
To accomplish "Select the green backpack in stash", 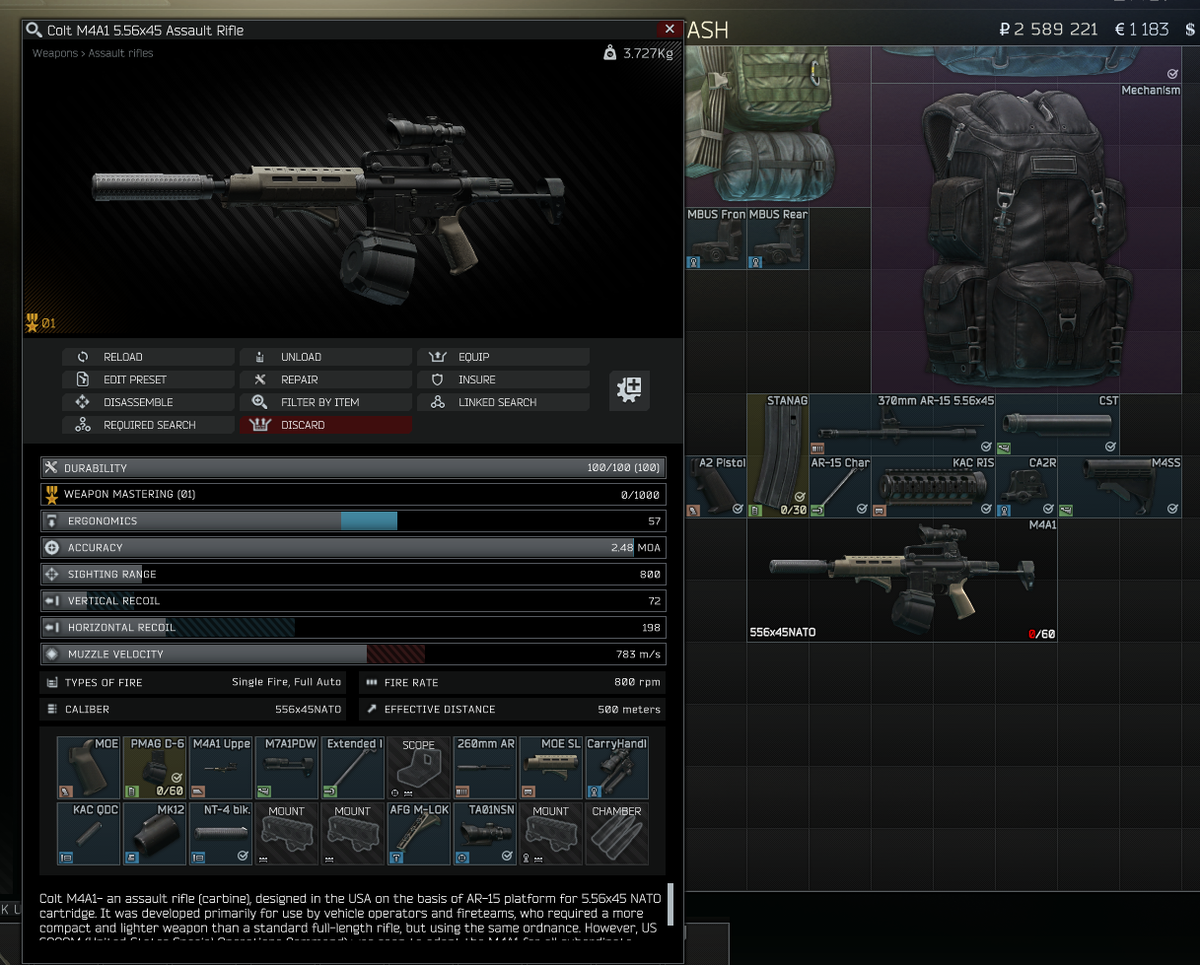I will coord(778,126).
